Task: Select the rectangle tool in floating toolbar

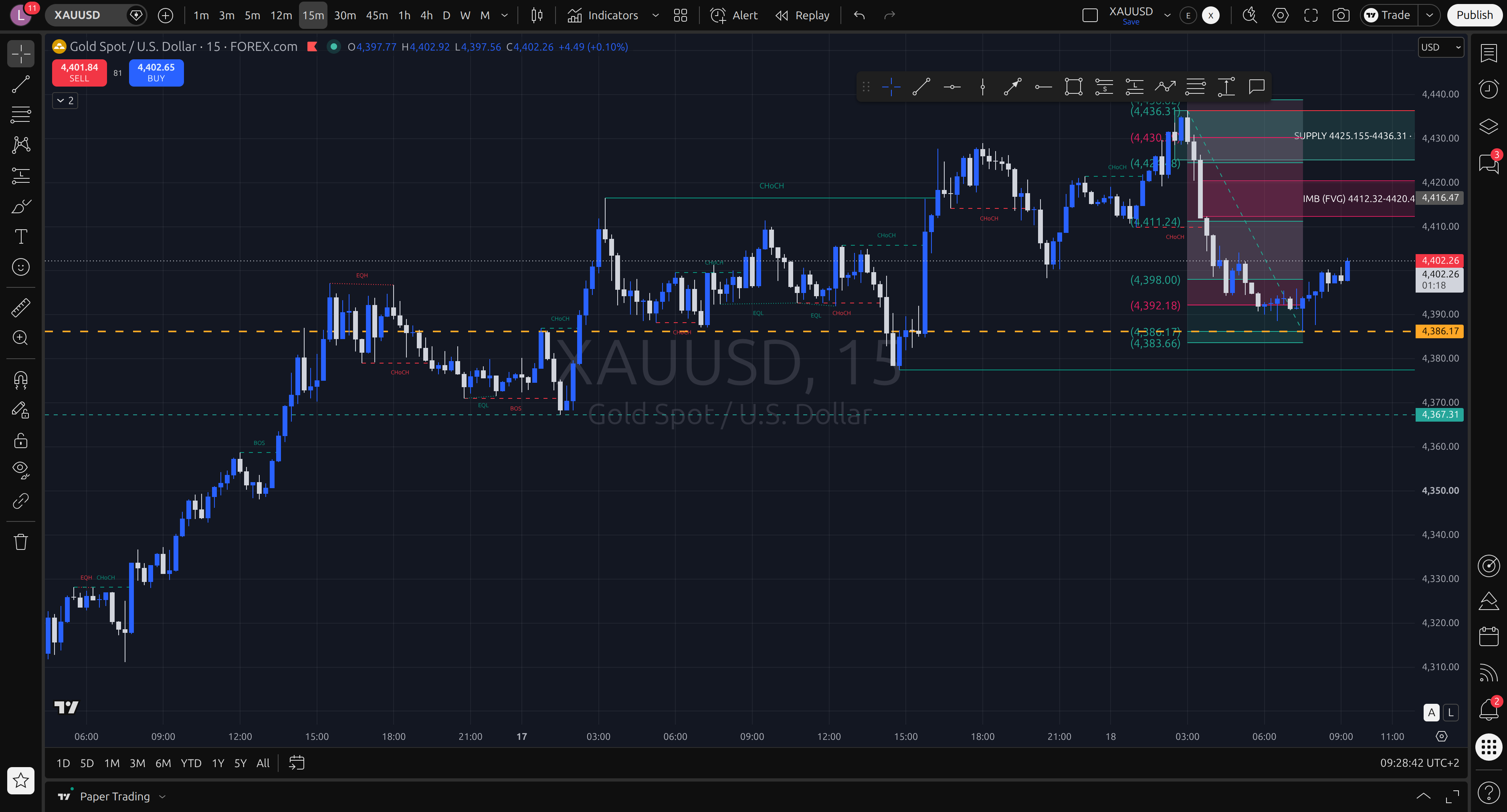Action: tap(1073, 87)
